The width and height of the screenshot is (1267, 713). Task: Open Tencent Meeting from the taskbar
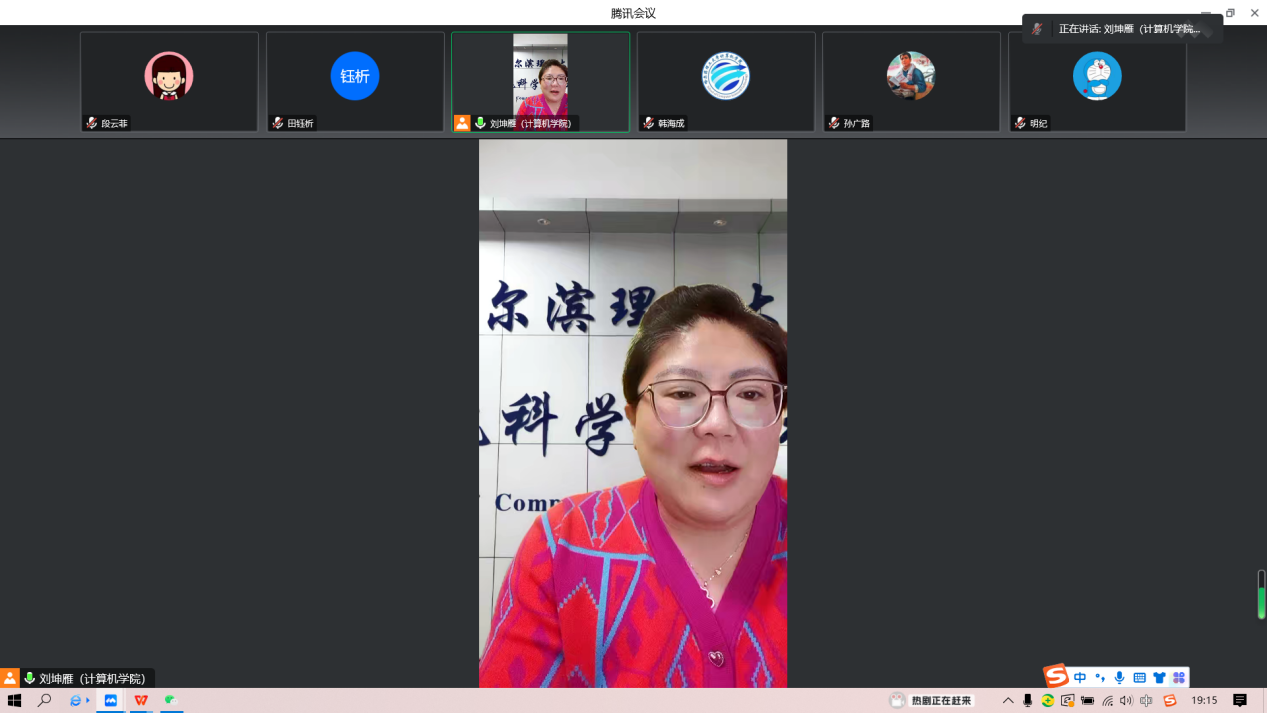coord(111,701)
